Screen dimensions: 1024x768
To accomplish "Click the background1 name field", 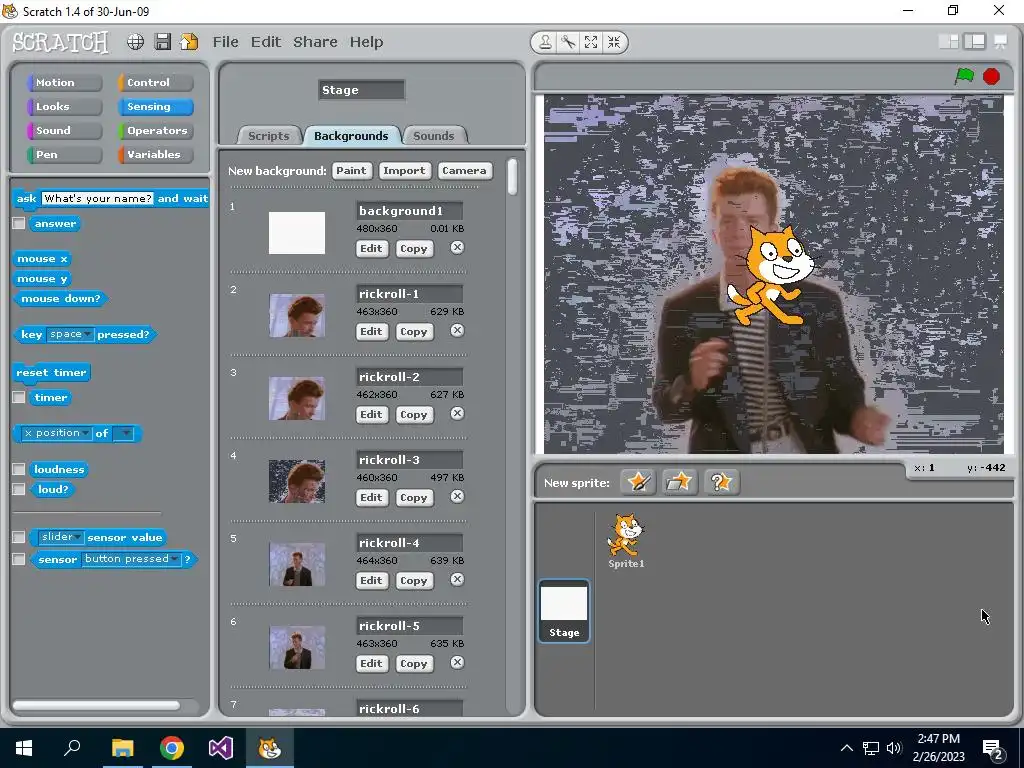I will [409, 211].
